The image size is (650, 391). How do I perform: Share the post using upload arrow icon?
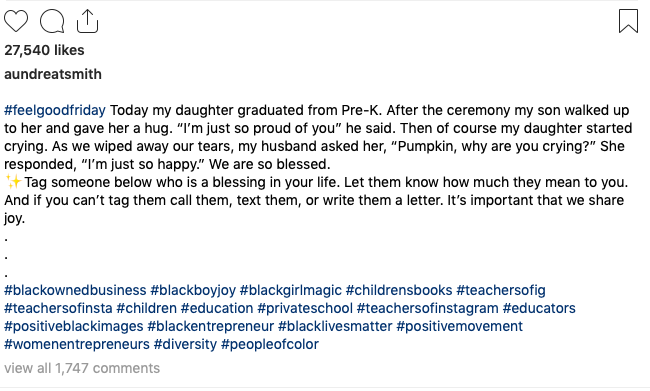click(x=87, y=21)
